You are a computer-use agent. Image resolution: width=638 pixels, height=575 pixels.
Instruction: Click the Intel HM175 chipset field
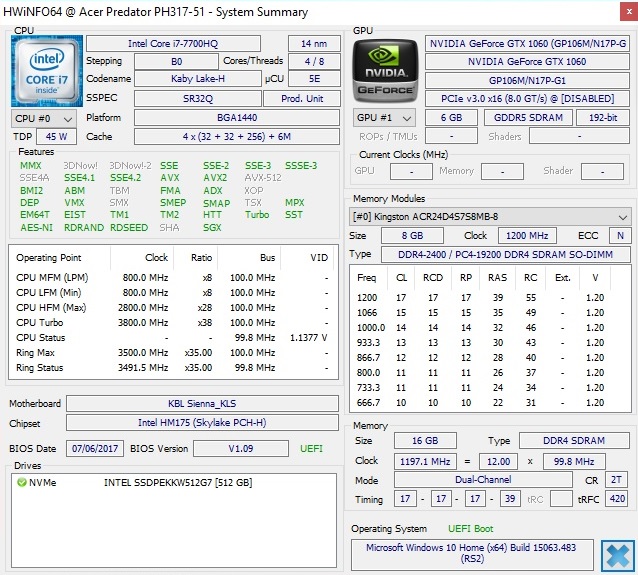(202, 423)
